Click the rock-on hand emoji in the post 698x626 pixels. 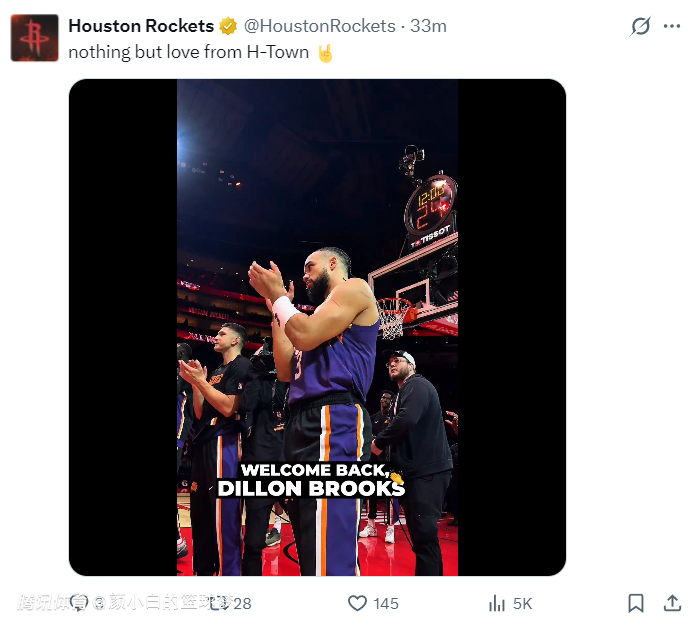point(325,52)
